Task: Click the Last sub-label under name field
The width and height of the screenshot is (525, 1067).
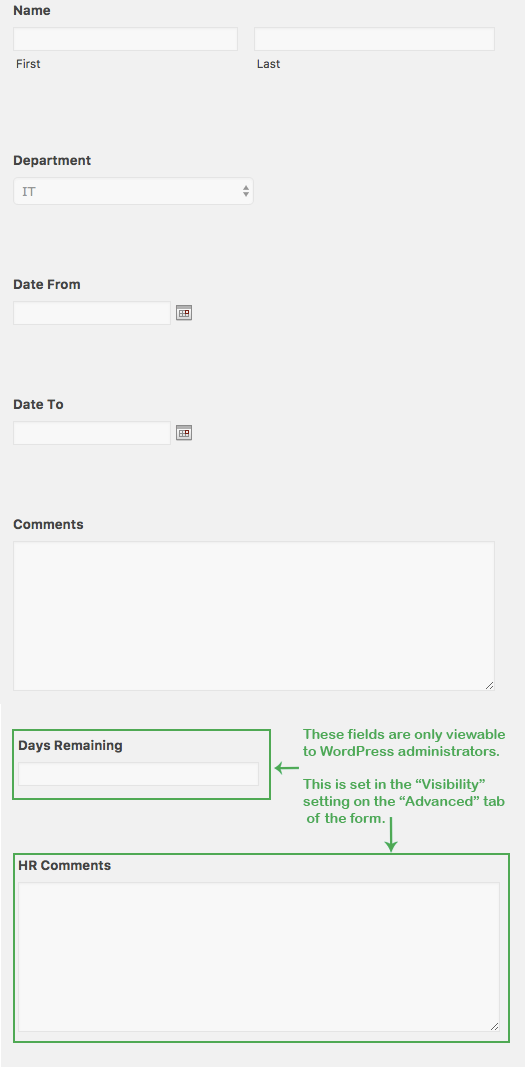Action: coord(269,64)
